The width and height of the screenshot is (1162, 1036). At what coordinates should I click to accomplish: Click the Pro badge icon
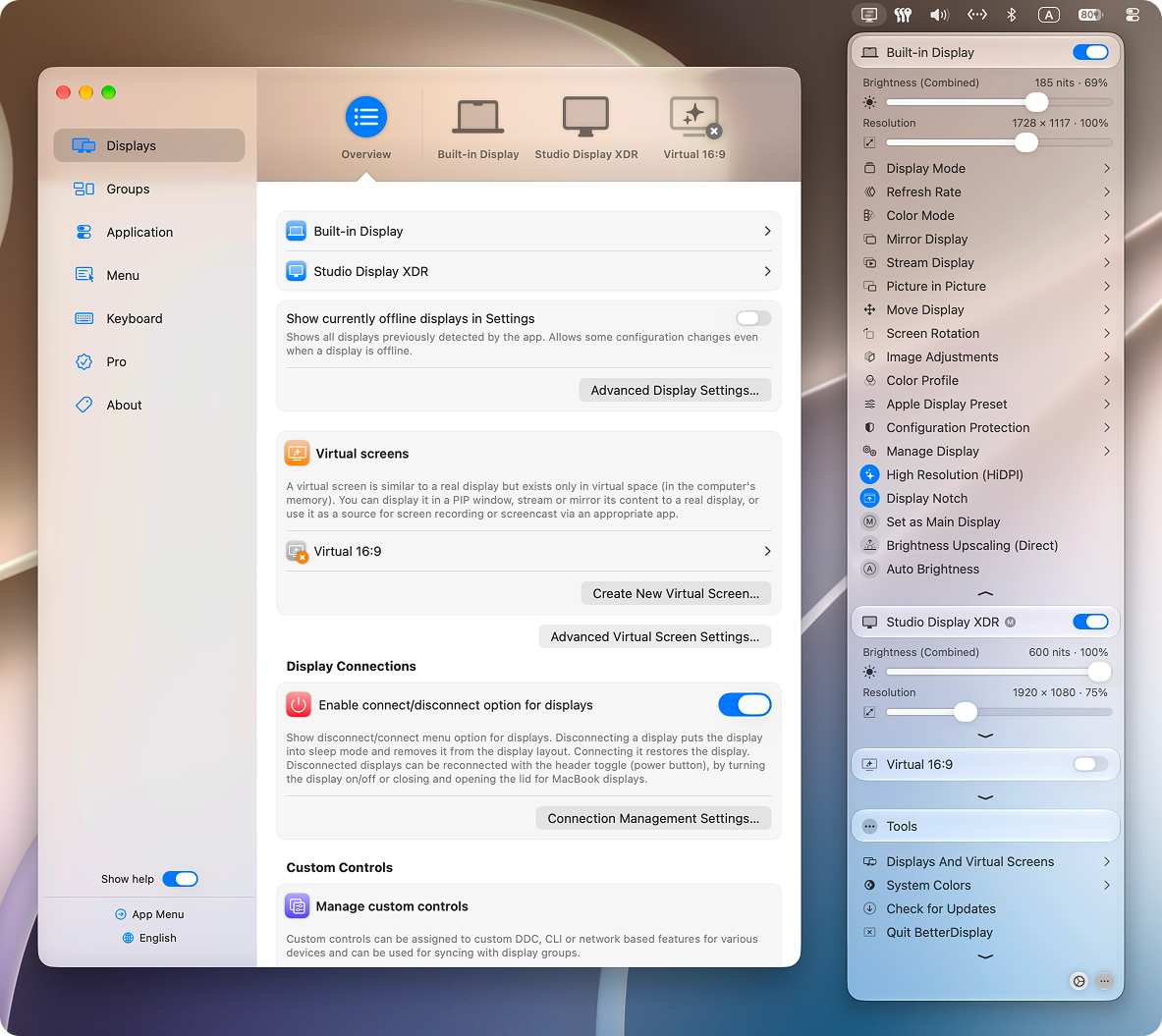83,361
